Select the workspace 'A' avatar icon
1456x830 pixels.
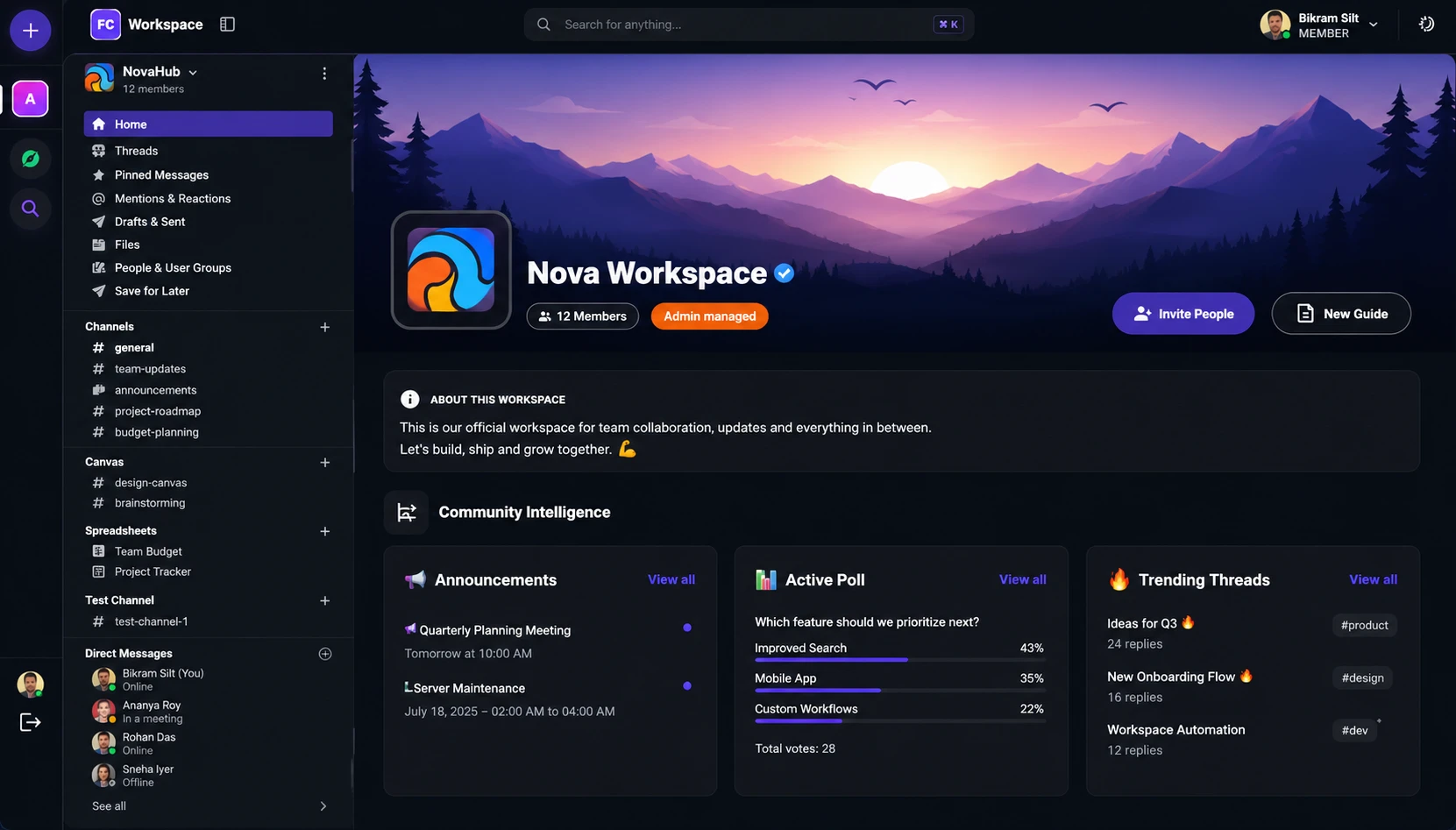pos(30,99)
